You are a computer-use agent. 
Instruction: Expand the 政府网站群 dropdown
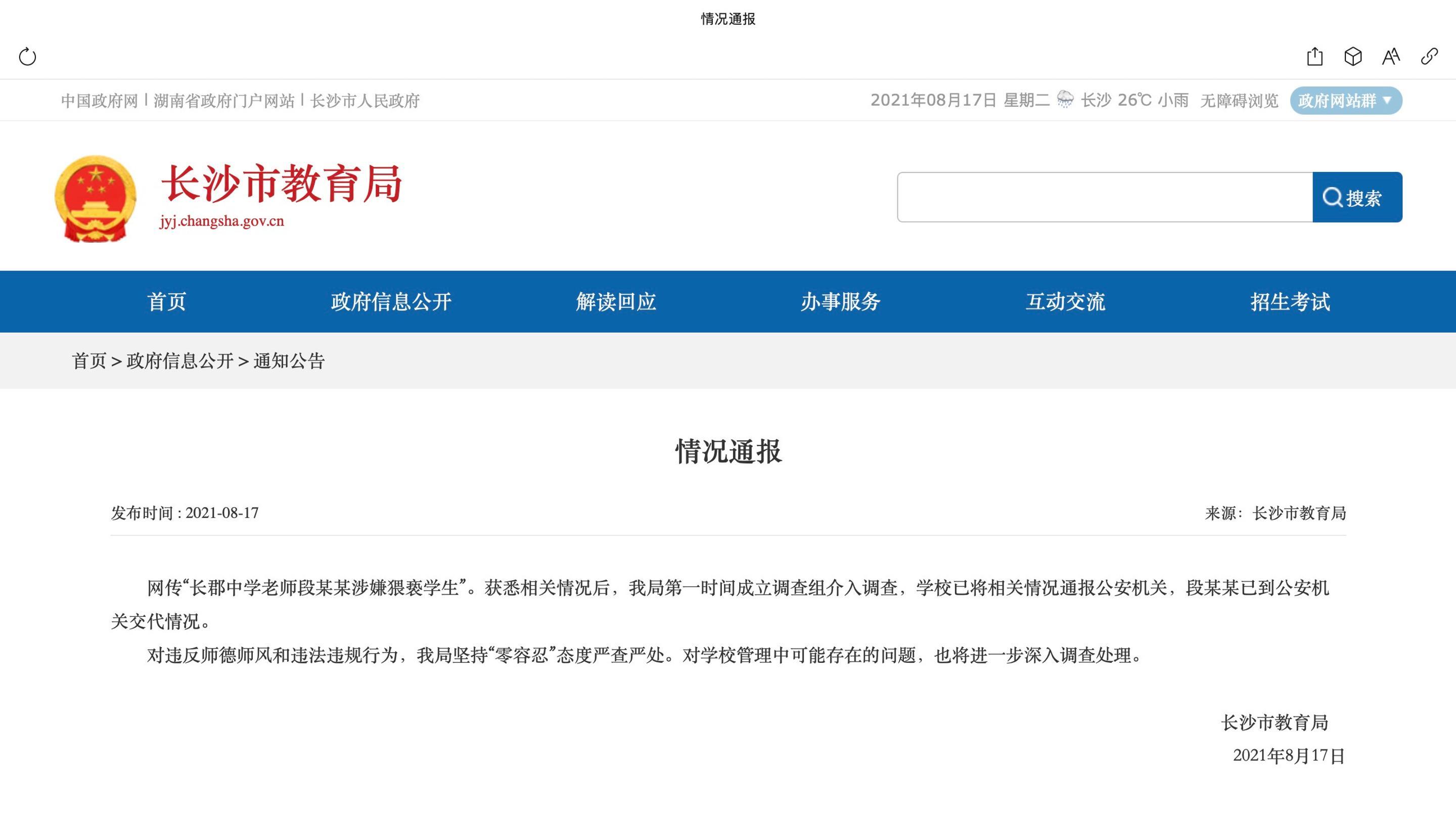[1345, 101]
